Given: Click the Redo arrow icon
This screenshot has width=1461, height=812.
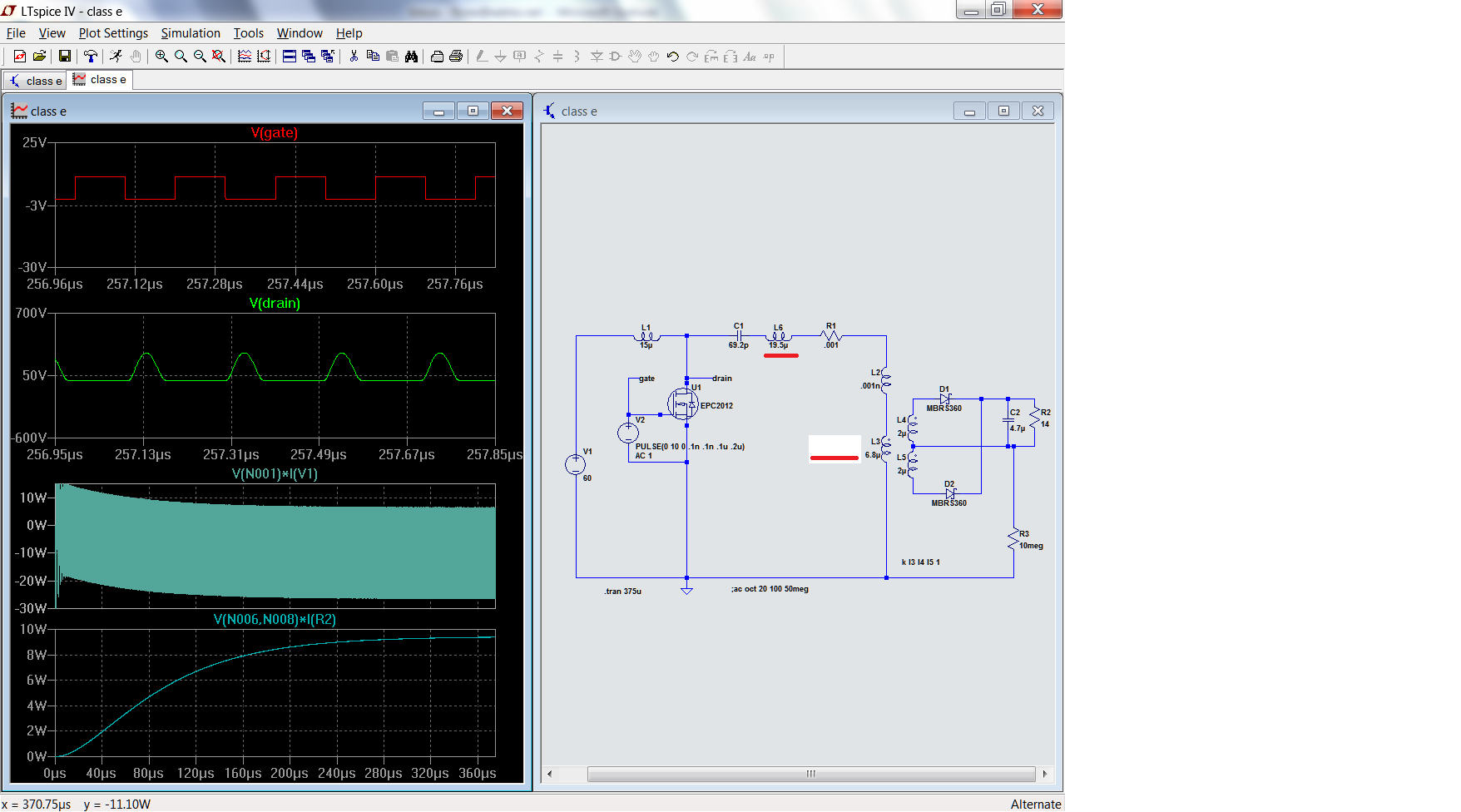Looking at the screenshot, I should (691, 57).
